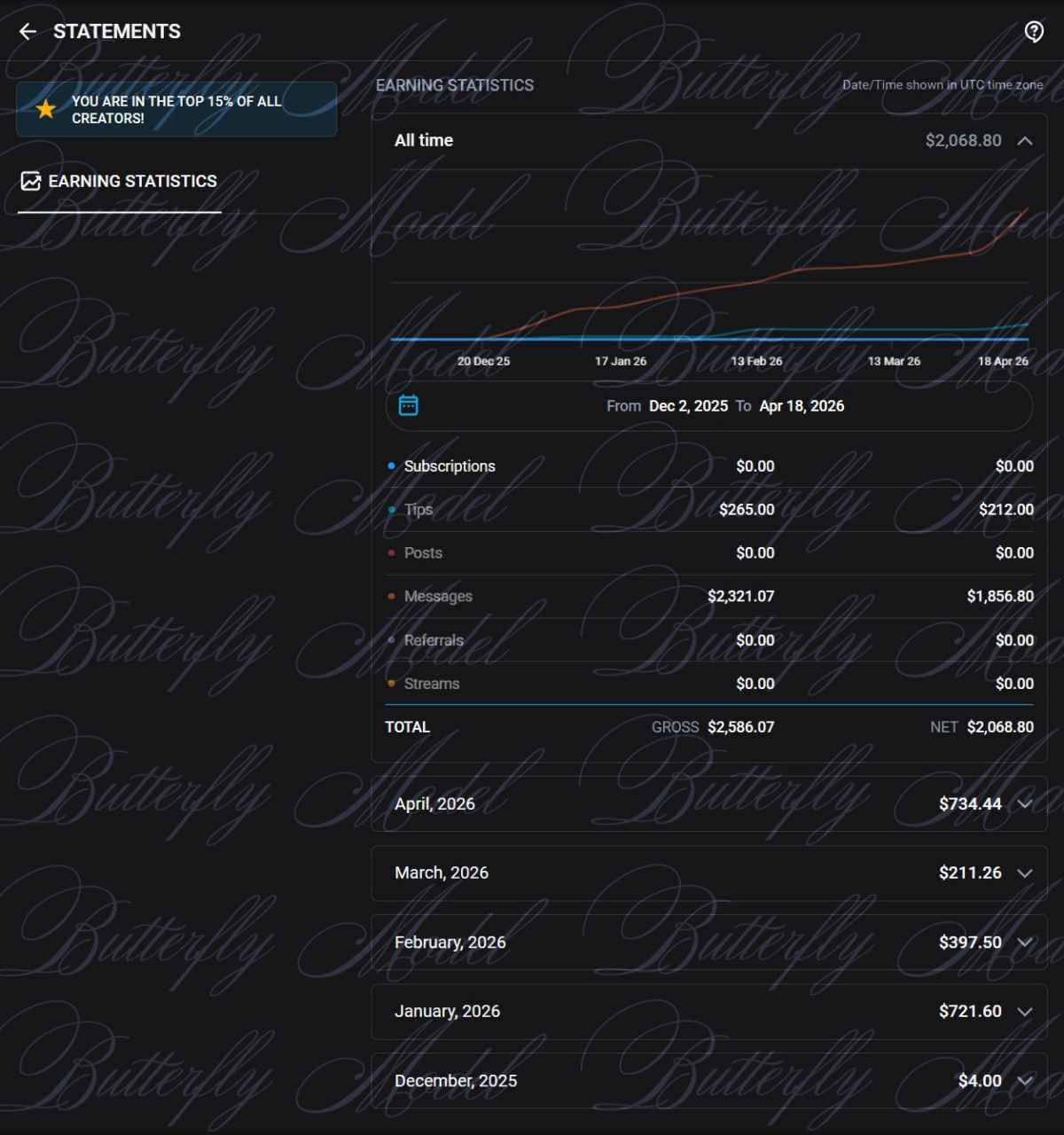Click the top 15% of creators banner

[x=176, y=109]
